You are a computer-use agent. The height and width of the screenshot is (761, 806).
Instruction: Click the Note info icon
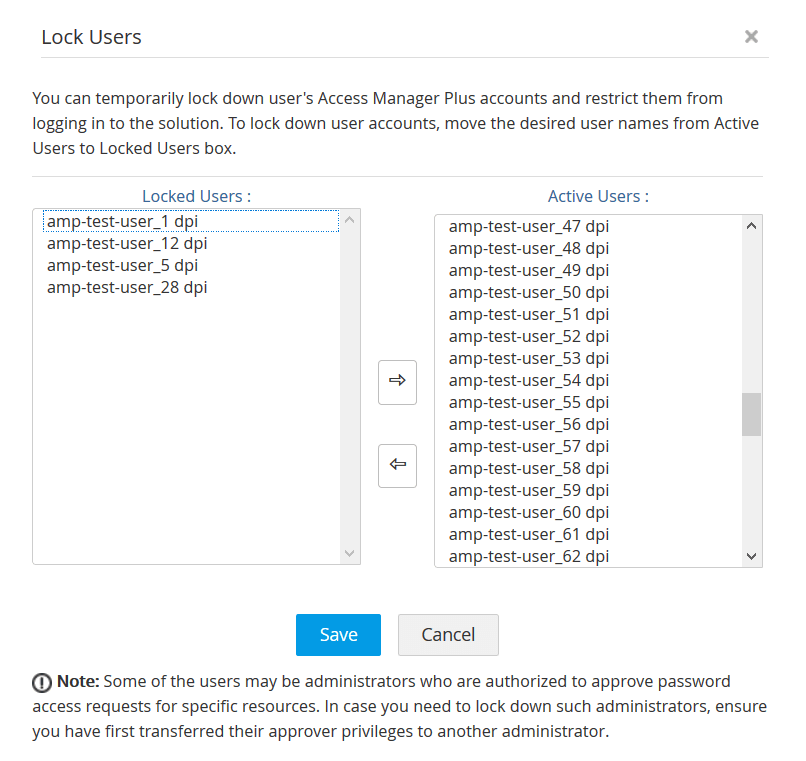[x=42, y=683]
